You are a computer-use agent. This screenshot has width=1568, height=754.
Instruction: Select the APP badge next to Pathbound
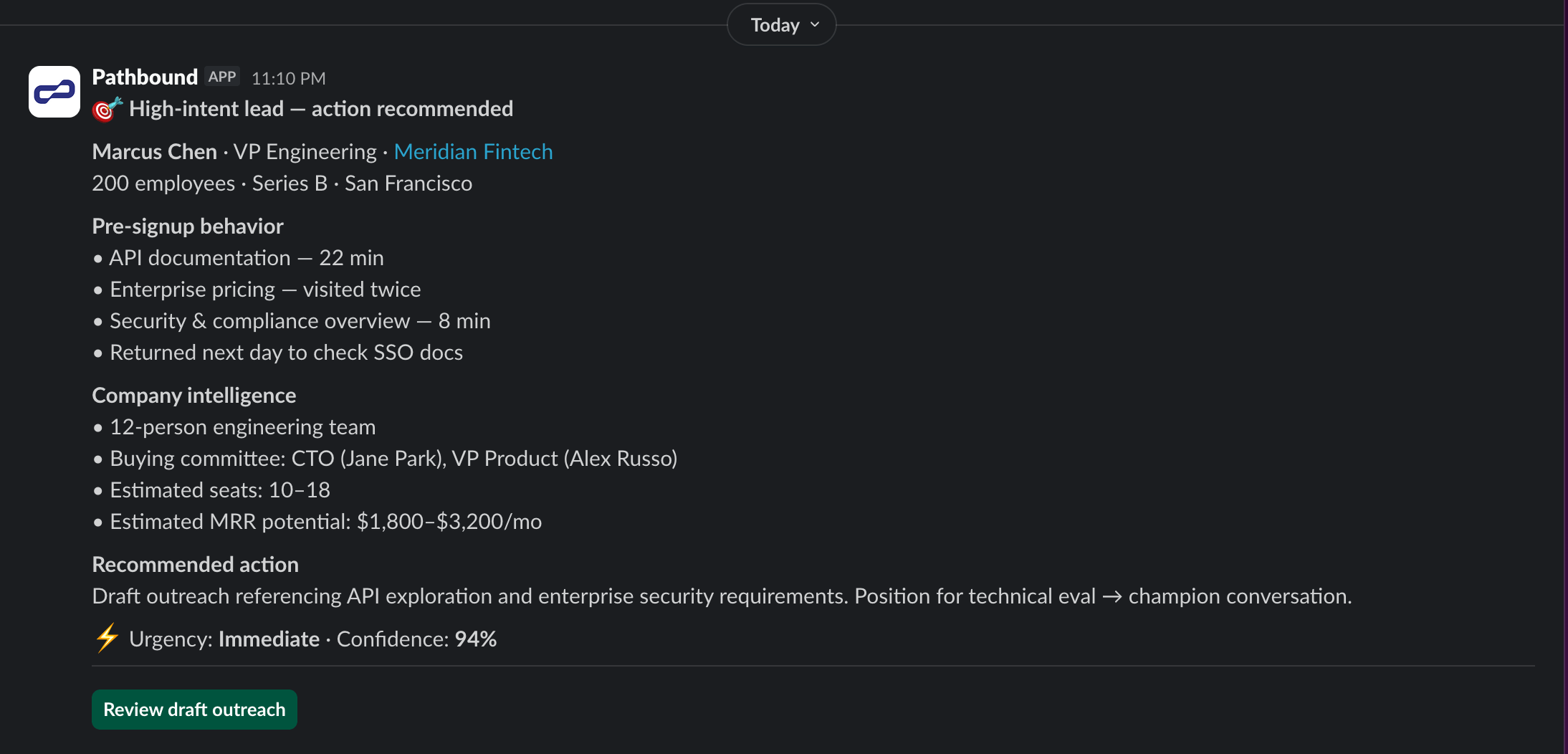coord(221,77)
